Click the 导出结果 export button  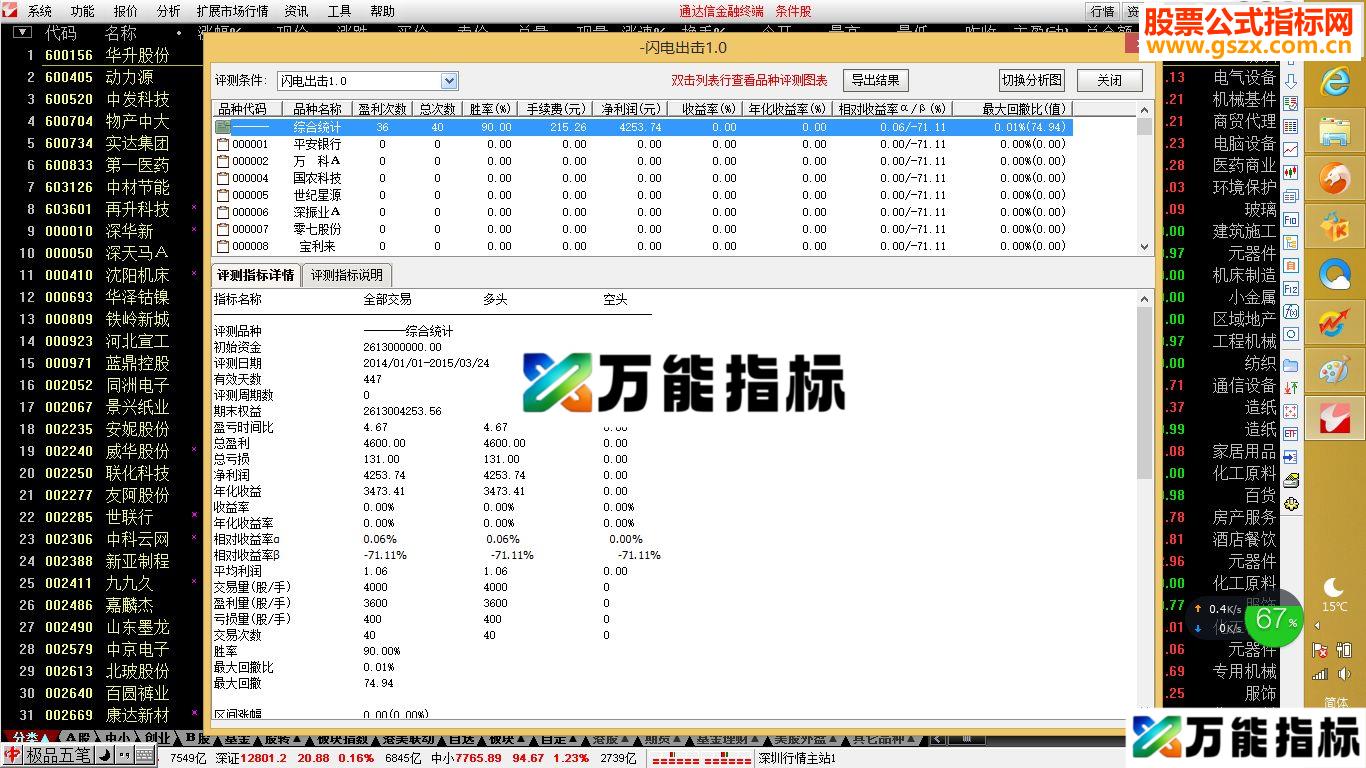click(875, 80)
